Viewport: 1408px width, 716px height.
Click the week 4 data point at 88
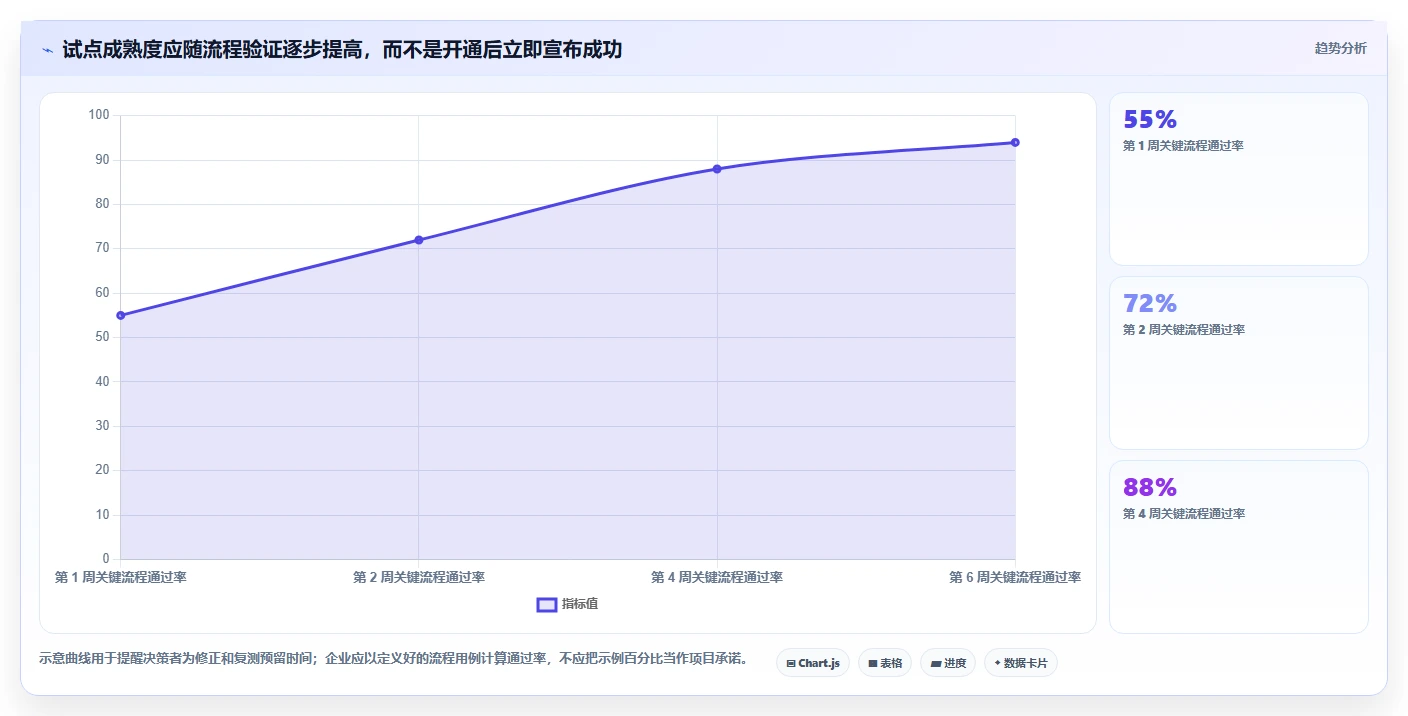pyautogui.click(x=717, y=169)
